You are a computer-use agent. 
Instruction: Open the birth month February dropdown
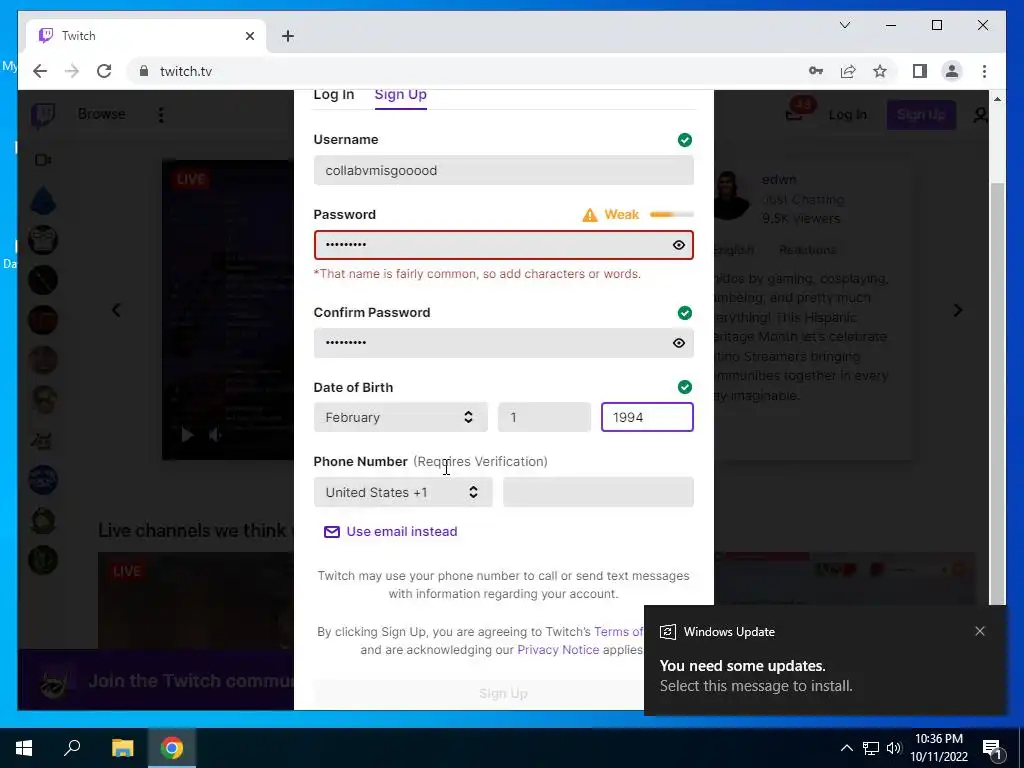400,417
